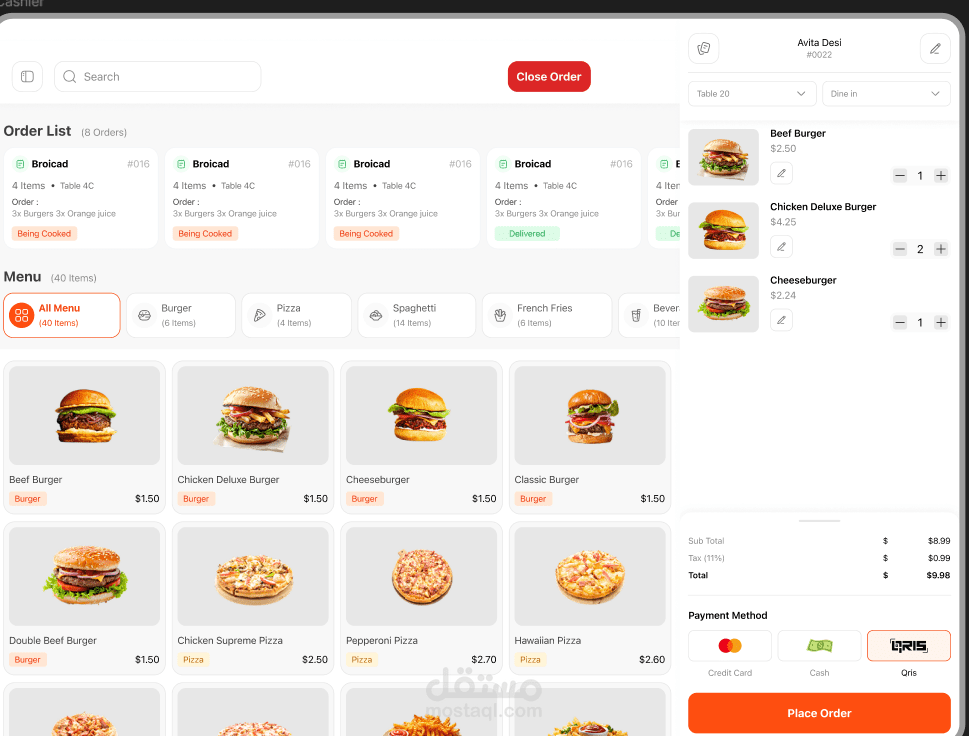Viewport: 969px width, 736px height.
Task: Click the Delivered status badge
Action: coord(527,234)
